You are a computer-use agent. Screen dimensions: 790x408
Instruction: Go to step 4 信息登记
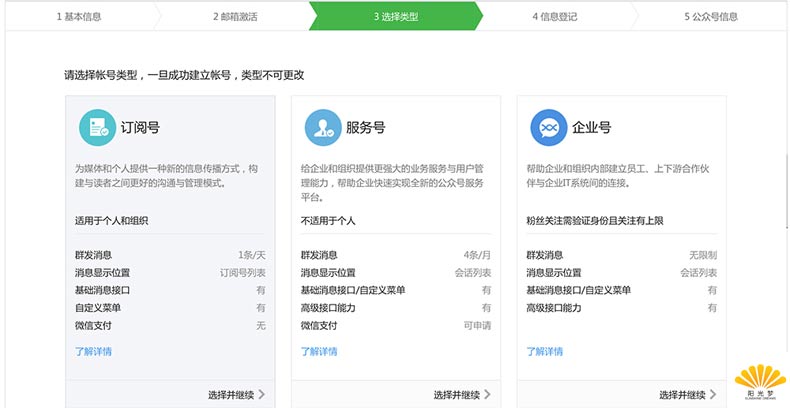[554, 17]
